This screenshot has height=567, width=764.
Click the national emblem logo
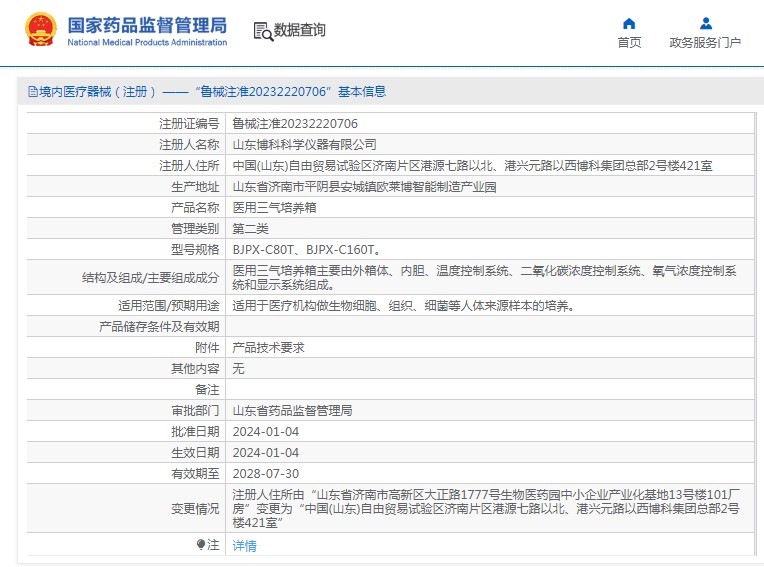pyautogui.click(x=41, y=30)
